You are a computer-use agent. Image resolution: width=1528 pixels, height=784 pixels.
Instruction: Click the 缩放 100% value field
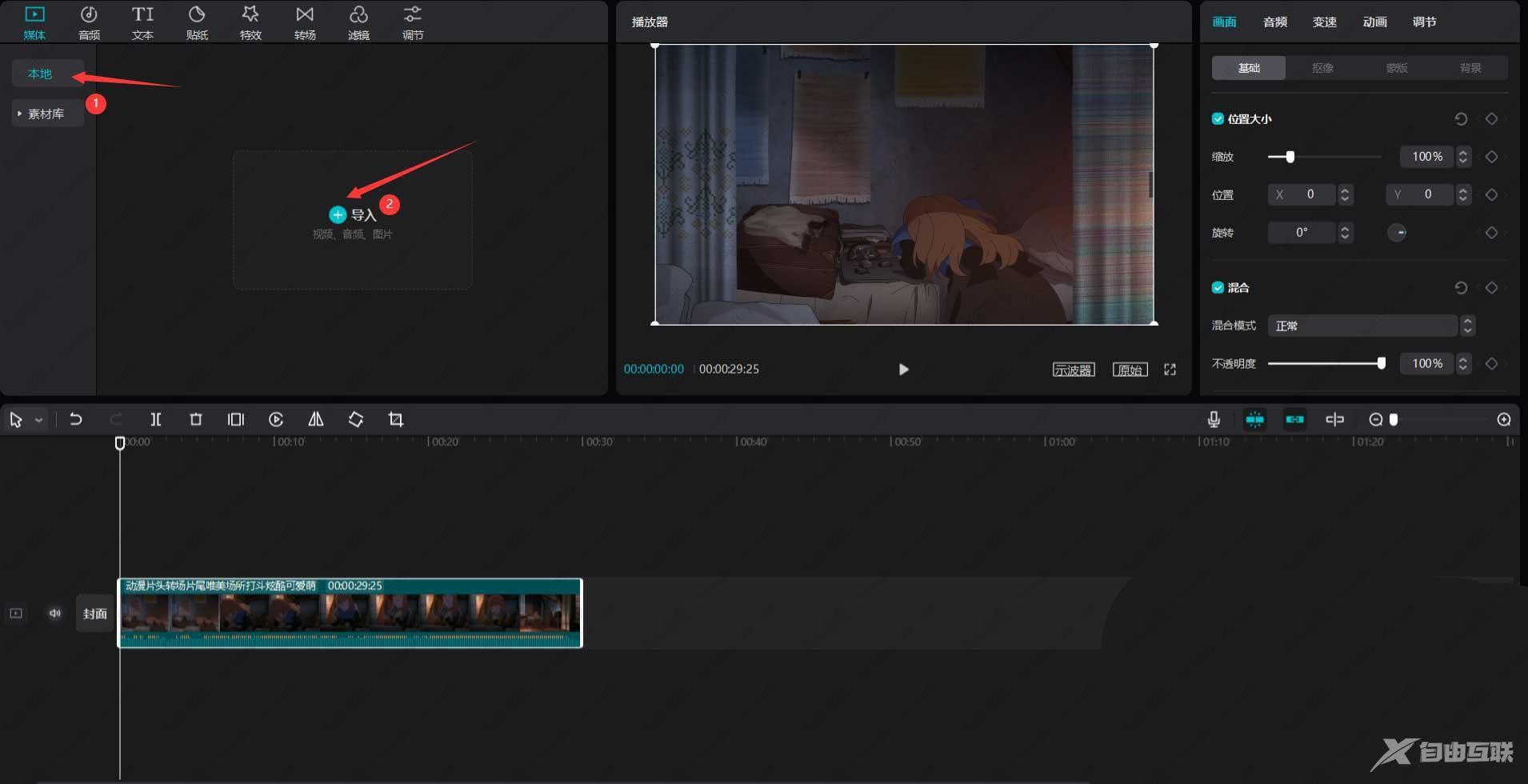(1427, 157)
